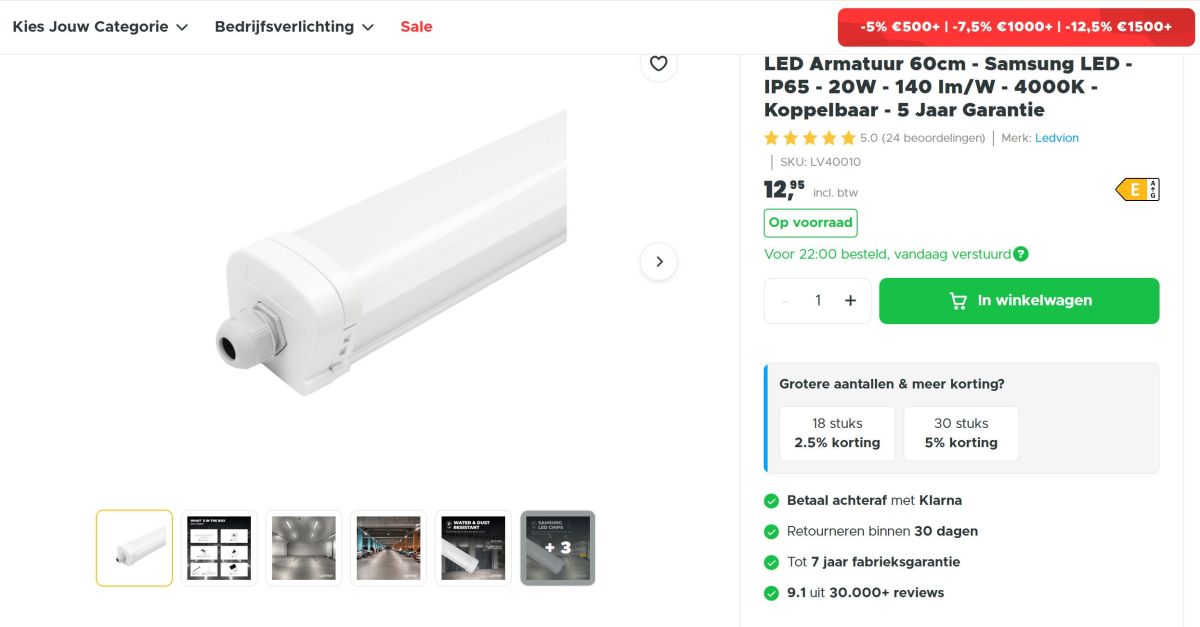The image size is (1200, 627).
Task: Decrease quantity with minus icon
Action: click(x=785, y=301)
